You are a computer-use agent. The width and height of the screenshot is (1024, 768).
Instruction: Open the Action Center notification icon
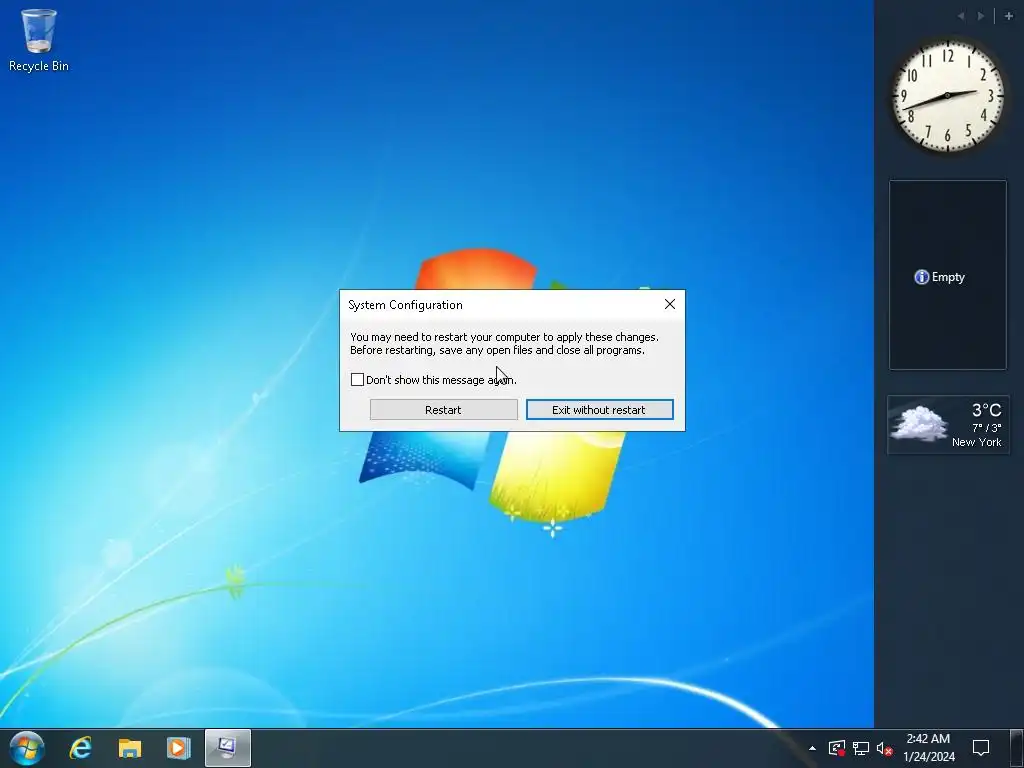click(x=981, y=748)
